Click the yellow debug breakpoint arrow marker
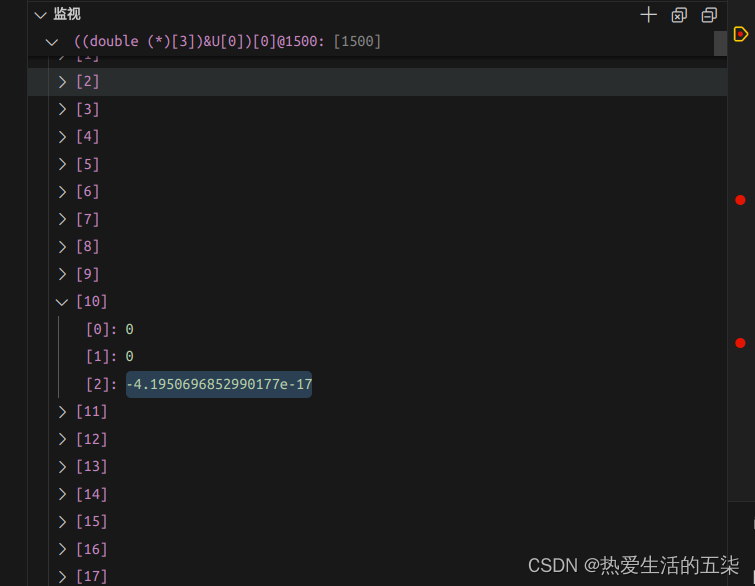Screen dimensions: 755x586 pyautogui.click(x=741, y=34)
